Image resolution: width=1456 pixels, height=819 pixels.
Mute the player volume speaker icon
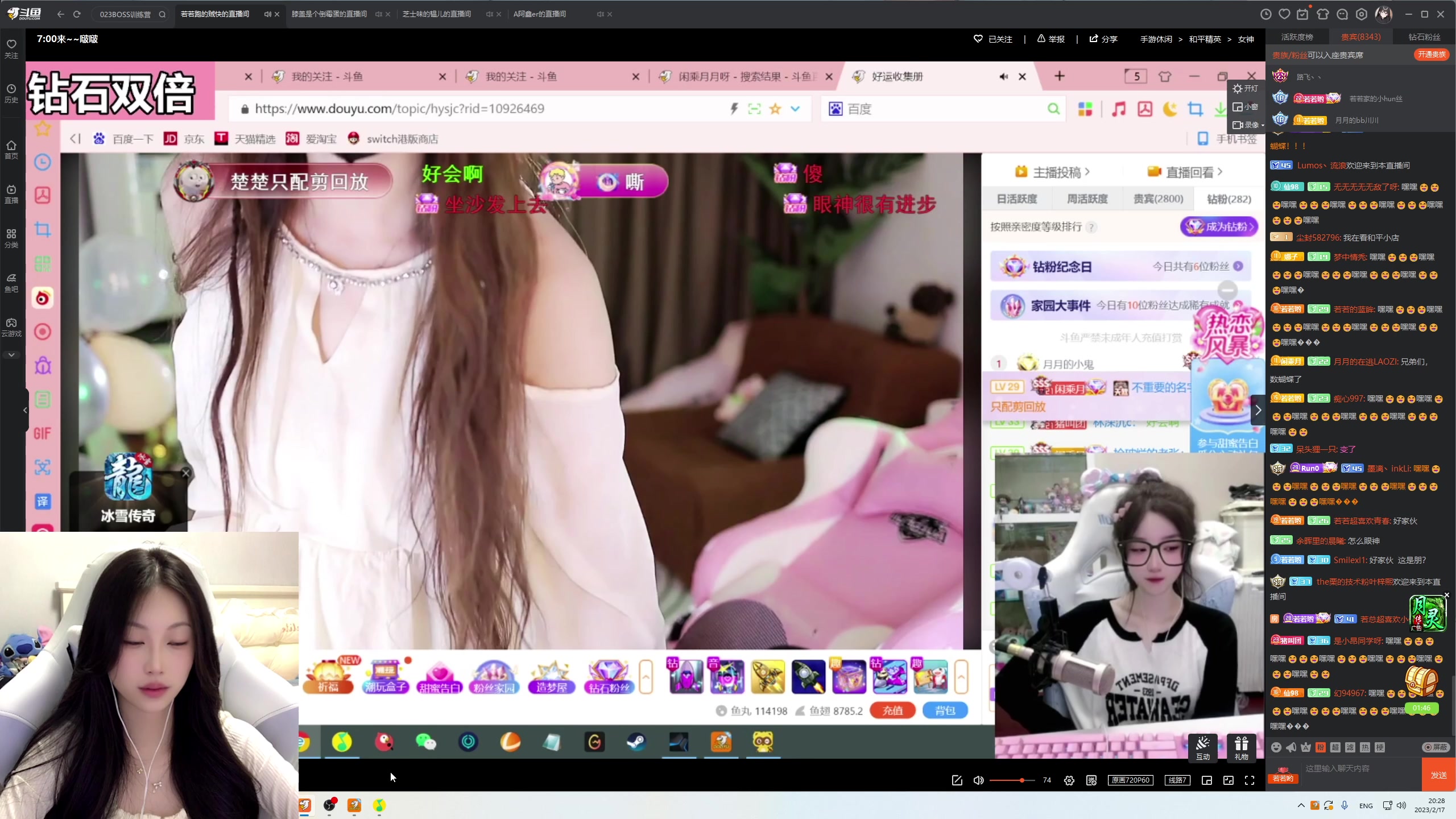point(978,780)
